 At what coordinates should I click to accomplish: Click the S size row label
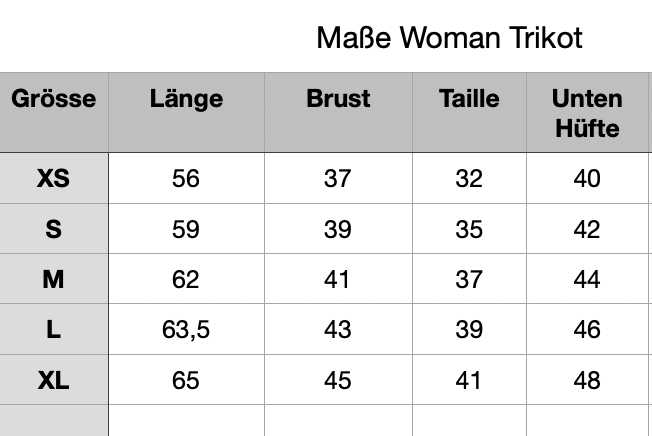tap(54, 229)
